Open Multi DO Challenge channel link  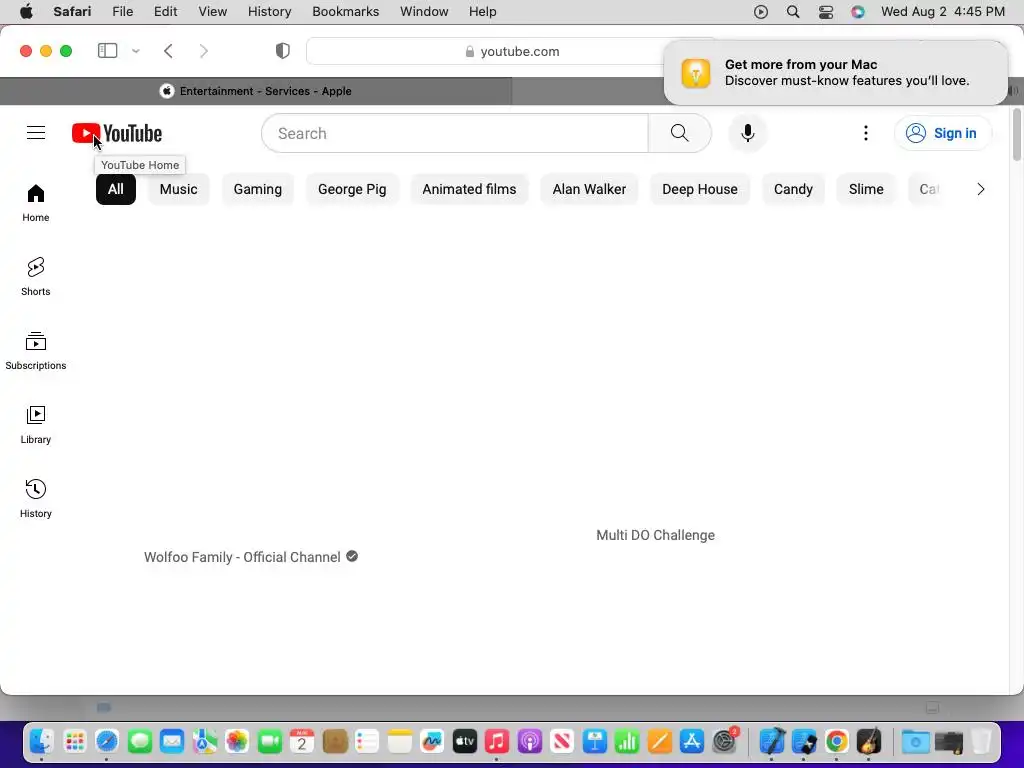tap(656, 536)
